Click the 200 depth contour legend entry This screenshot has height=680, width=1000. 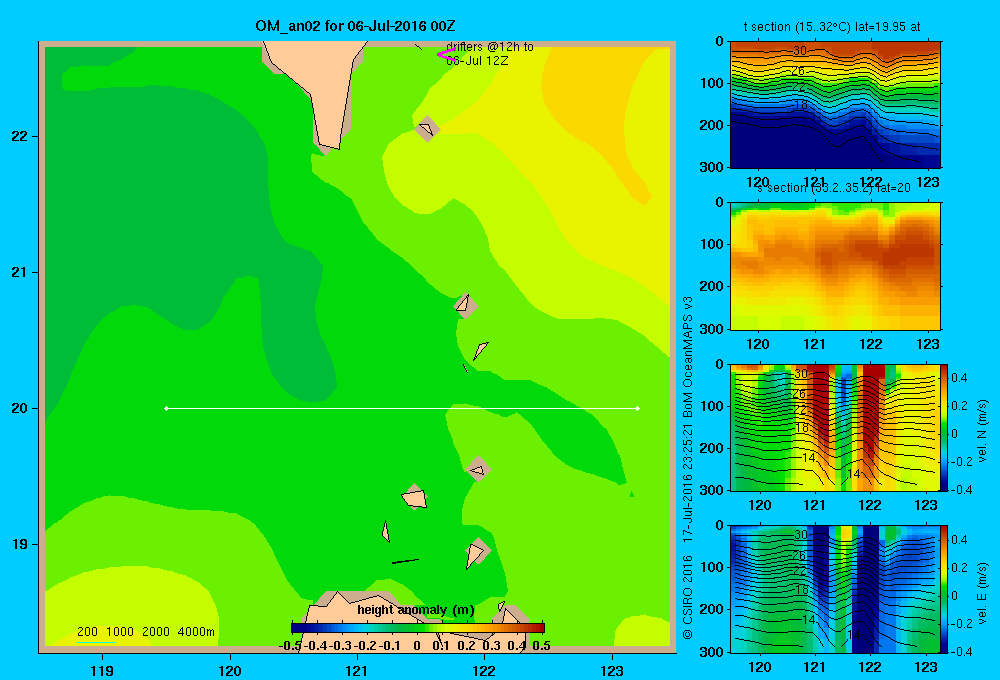(87, 632)
